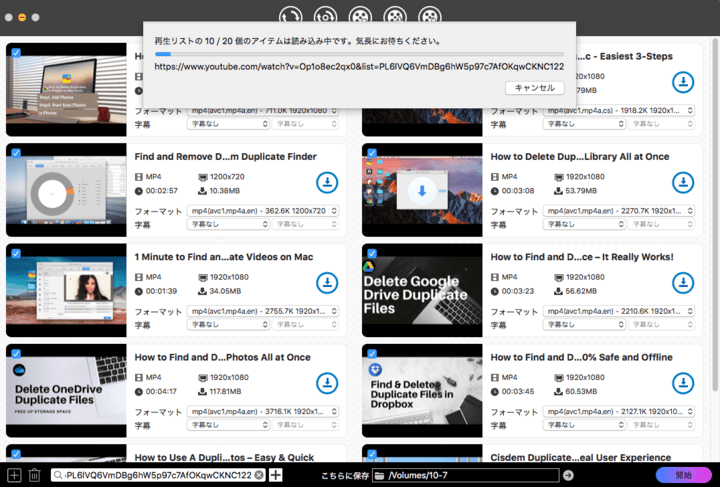Download the Find and Remove Duplicate Finder video
The image size is (720, 487).
coord(327,183)
